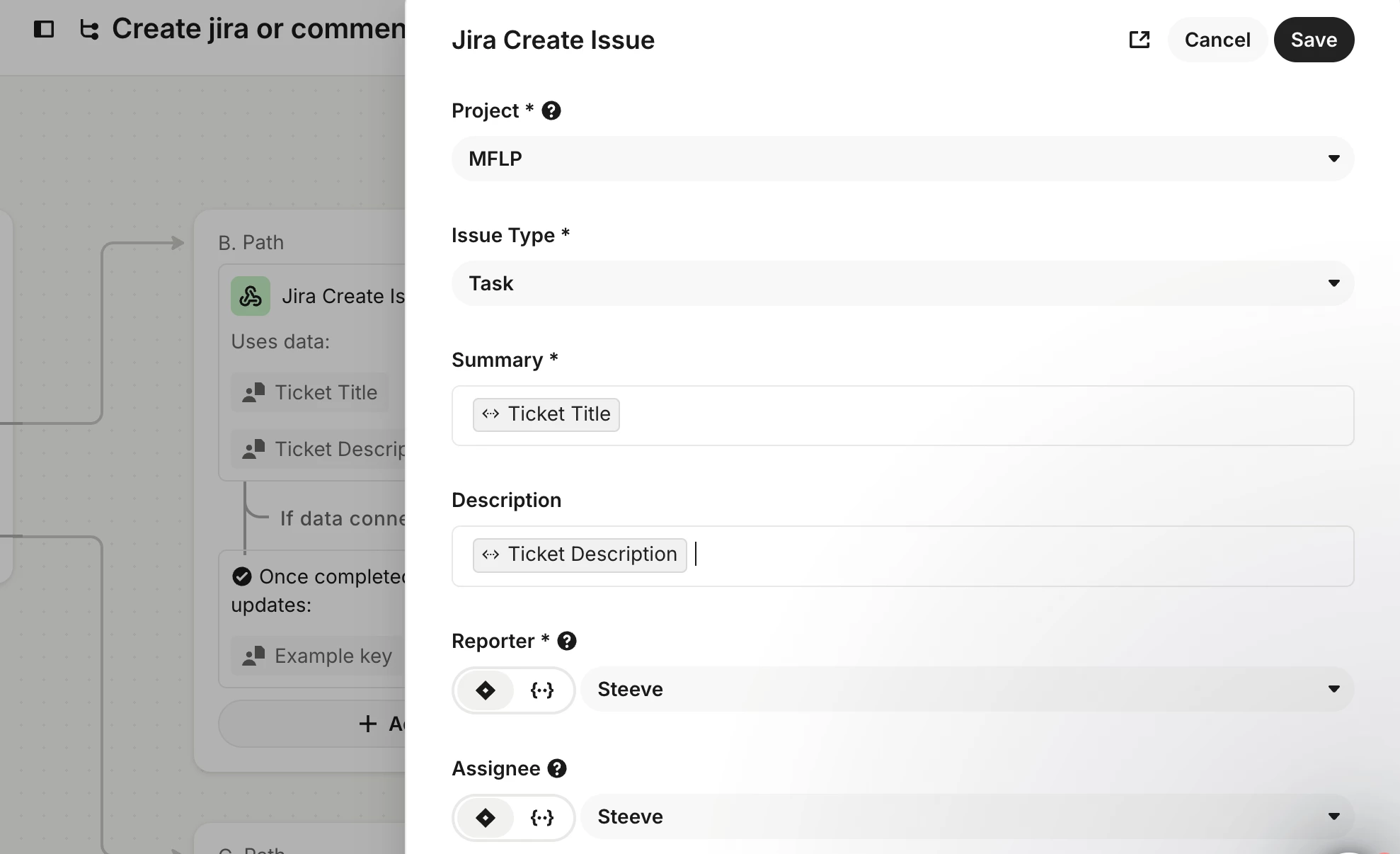Click the Jira Create Issue step card title

coord(343,296)
